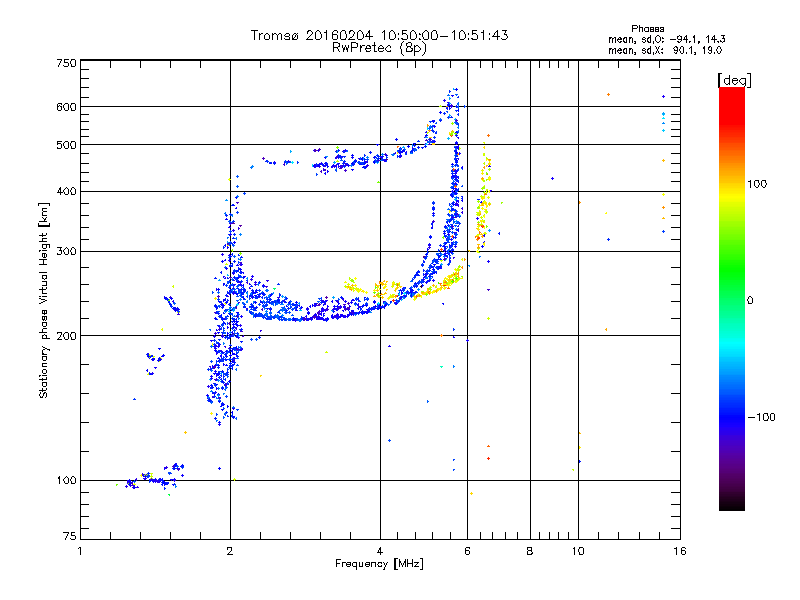Click the blue E-layer echo cluster near 100 km
This screenshot has width=800, height=600.
(154, 477)
